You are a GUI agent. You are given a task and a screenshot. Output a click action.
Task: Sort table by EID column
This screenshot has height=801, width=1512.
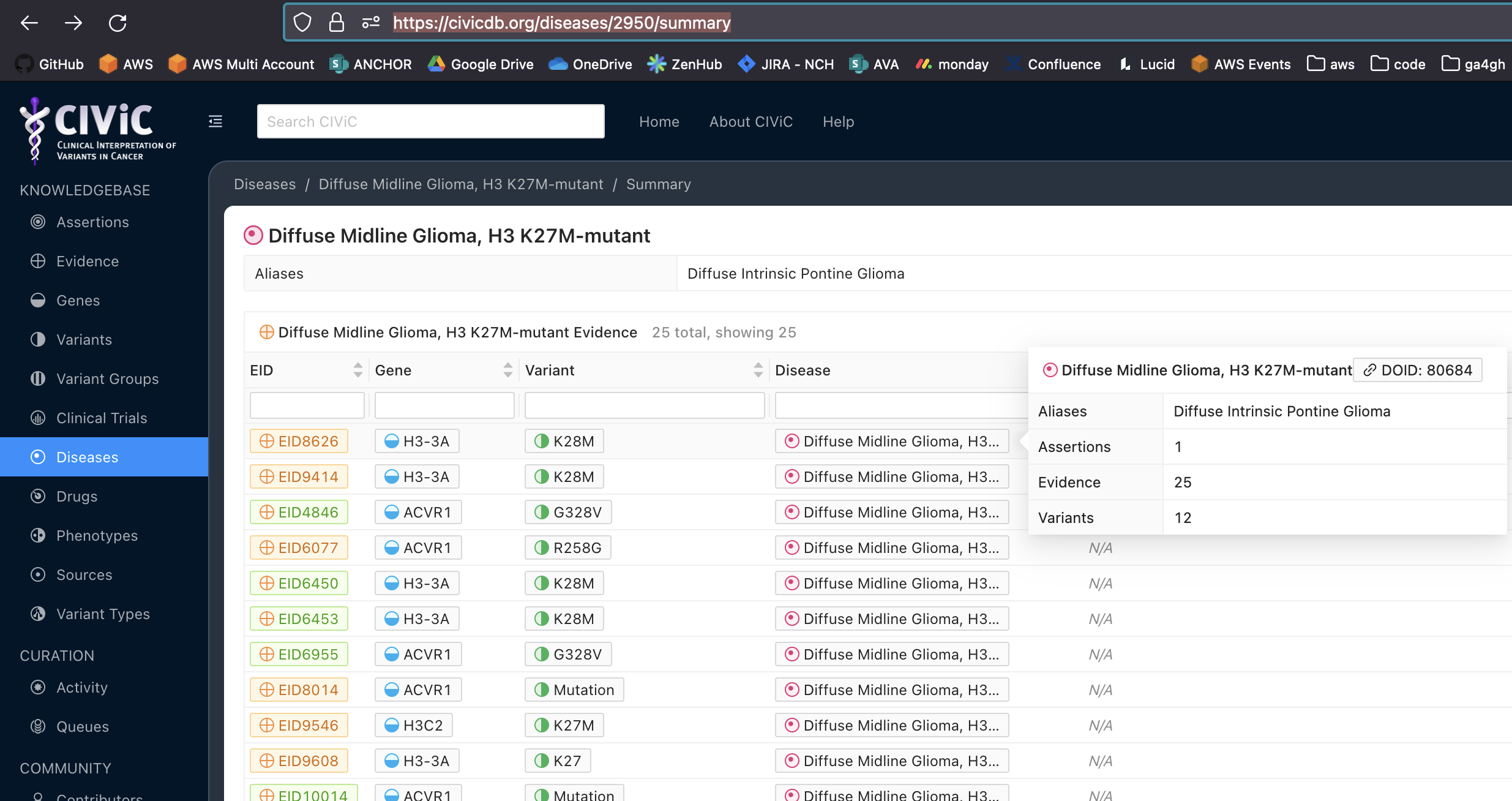tap(358, 370)
